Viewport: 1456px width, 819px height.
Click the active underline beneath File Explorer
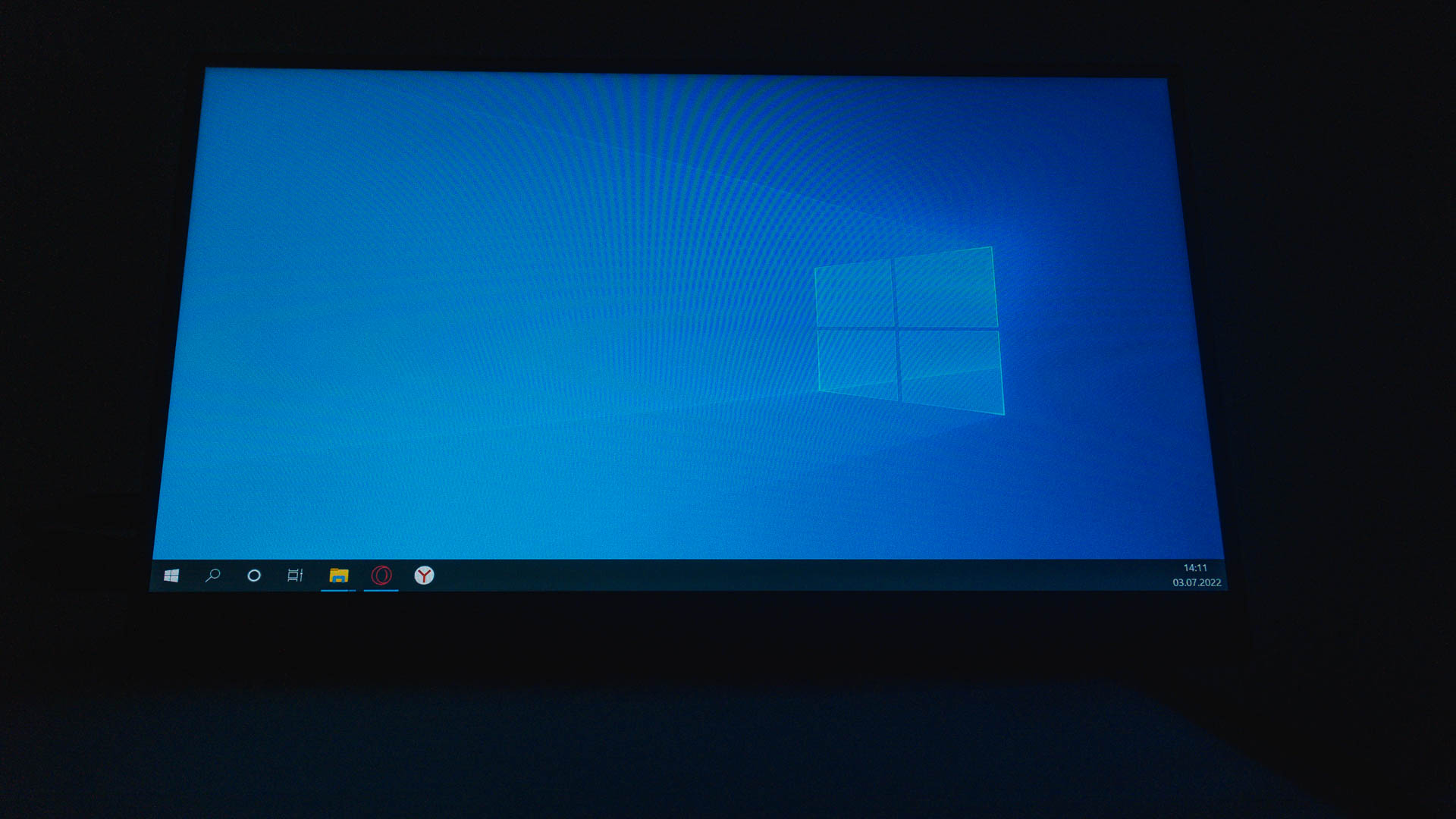coord(338,589)
